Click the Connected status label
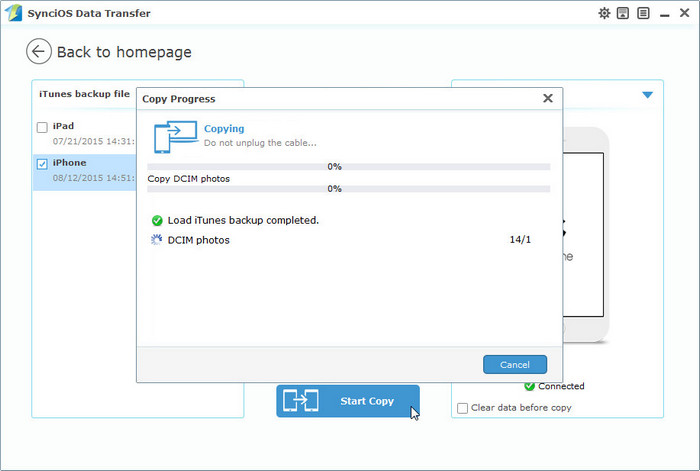The height and width of the screenshot is (471, 700). tap(561, 386)
